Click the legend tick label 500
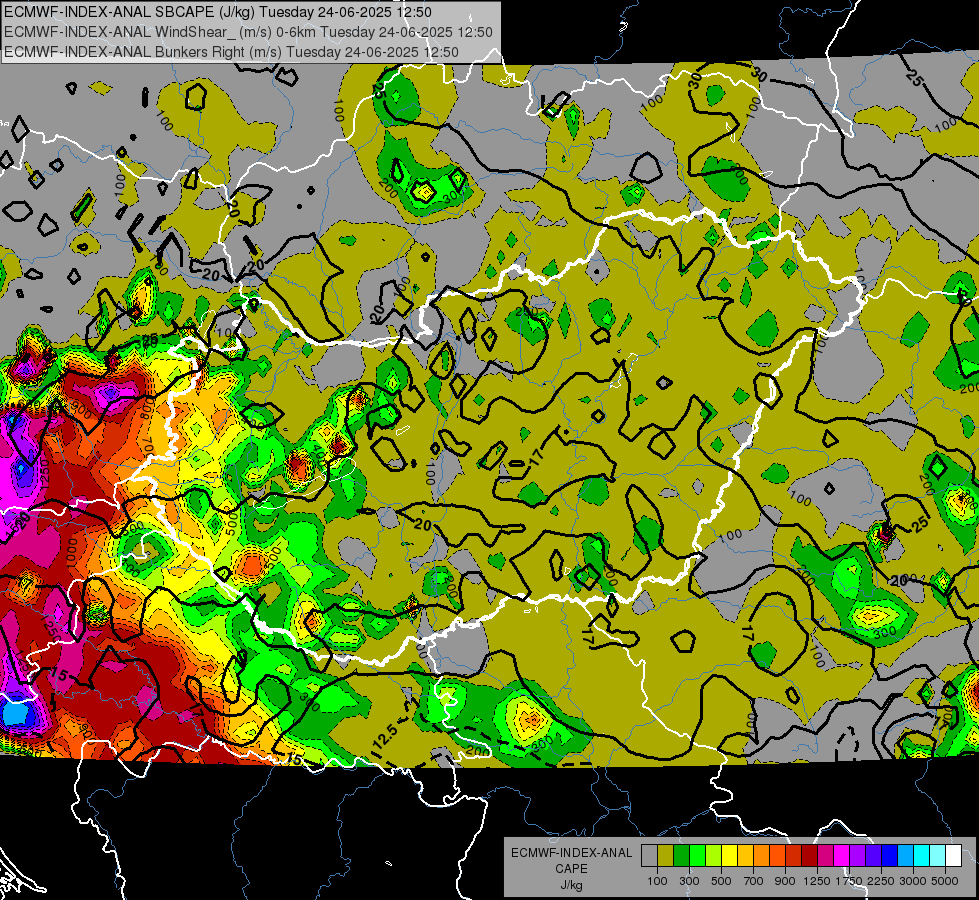The height and width of the screenshot is (900, 979). pyautogui.click(x=721, y=881)
